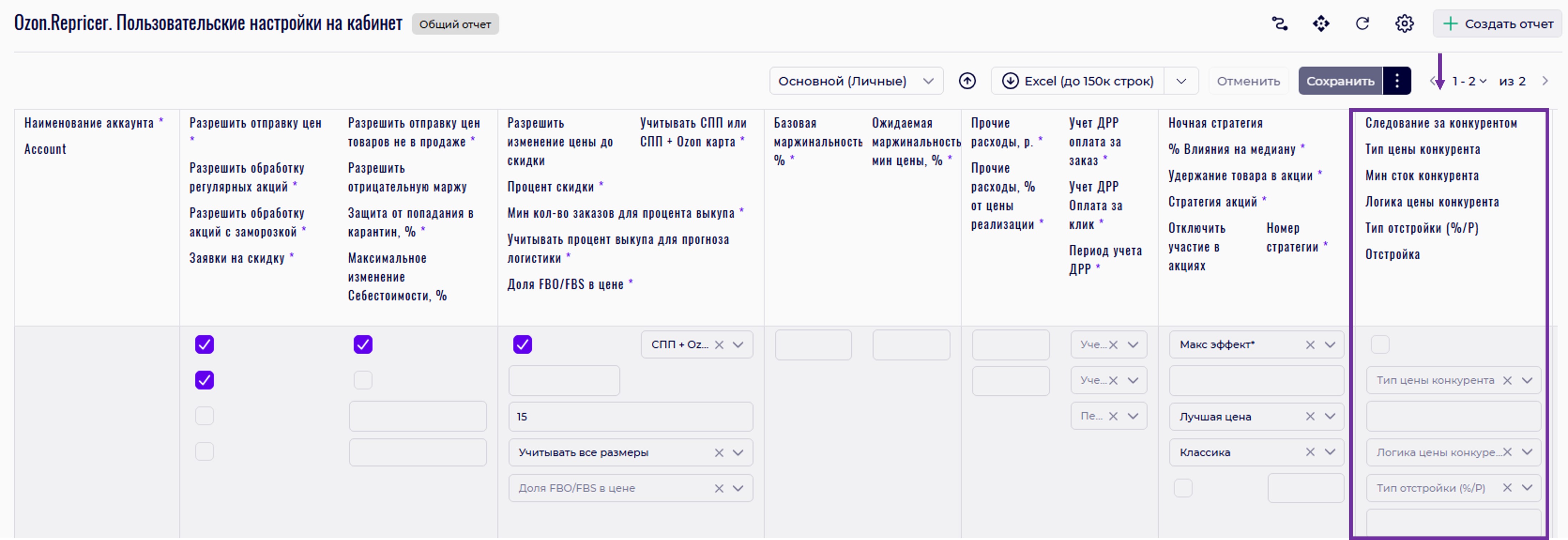Expand the Excel export options arrow
The image size is (1568, 540).
(x=1181, y=81)
